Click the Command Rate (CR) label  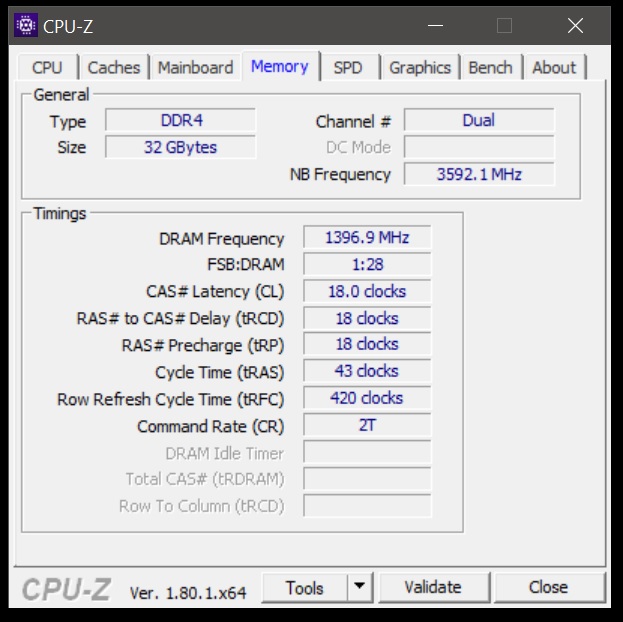click(x=211, y=426)
